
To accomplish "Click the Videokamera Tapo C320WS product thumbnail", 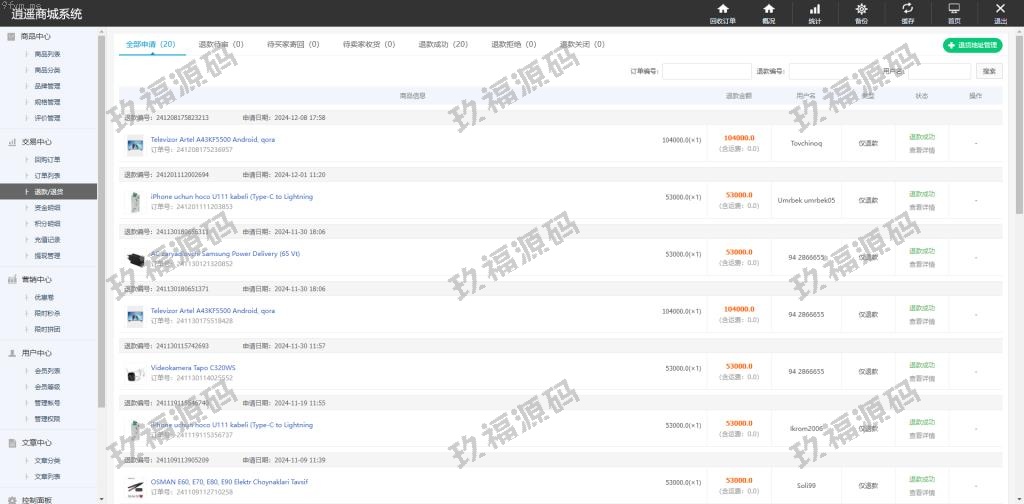I will [135, 374].
